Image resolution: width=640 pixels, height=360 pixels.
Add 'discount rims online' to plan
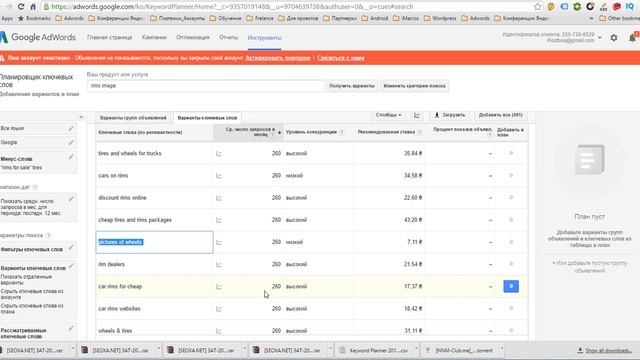click(x=511, y=198)
